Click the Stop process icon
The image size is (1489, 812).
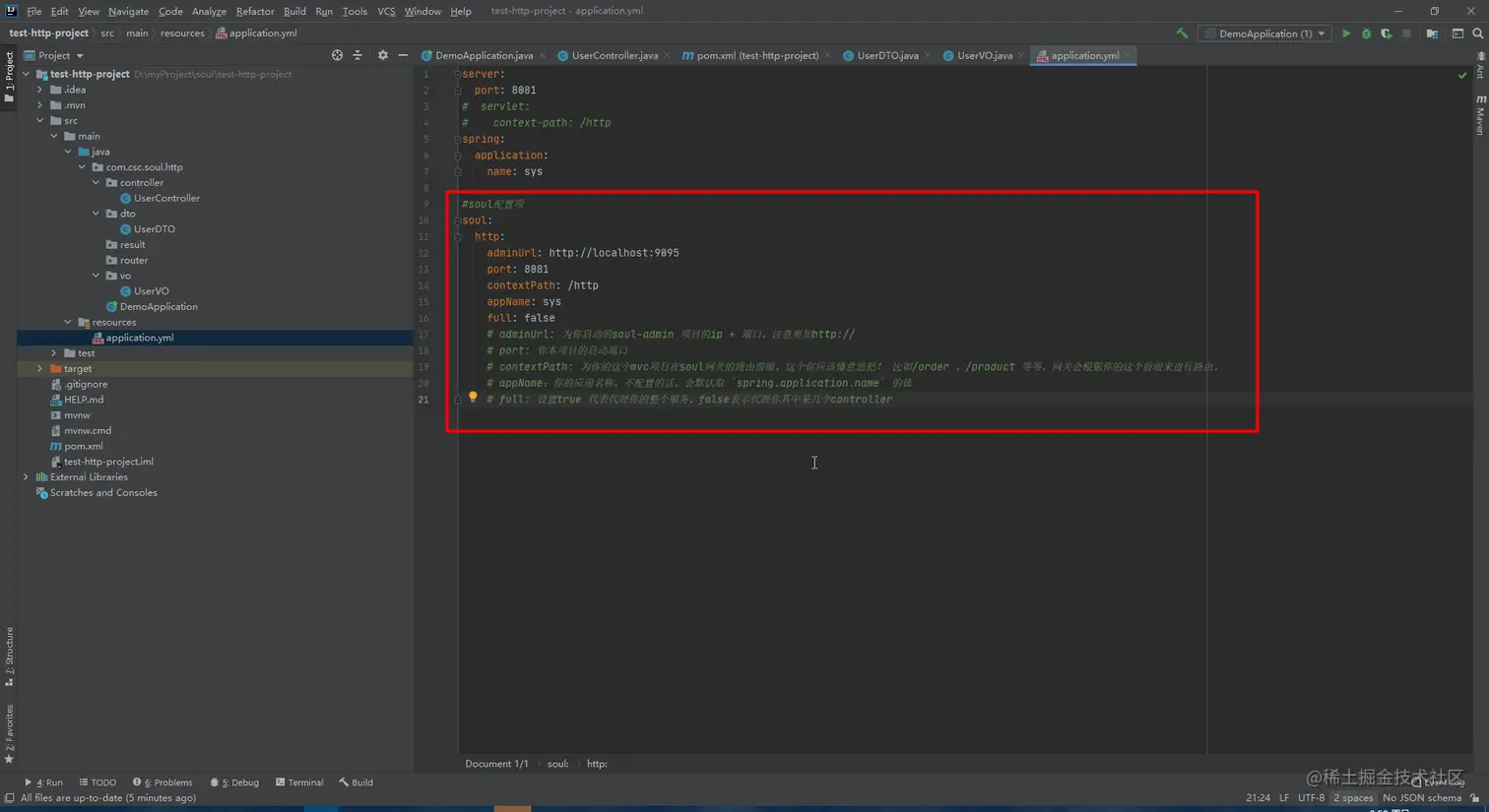point(1406,33)
